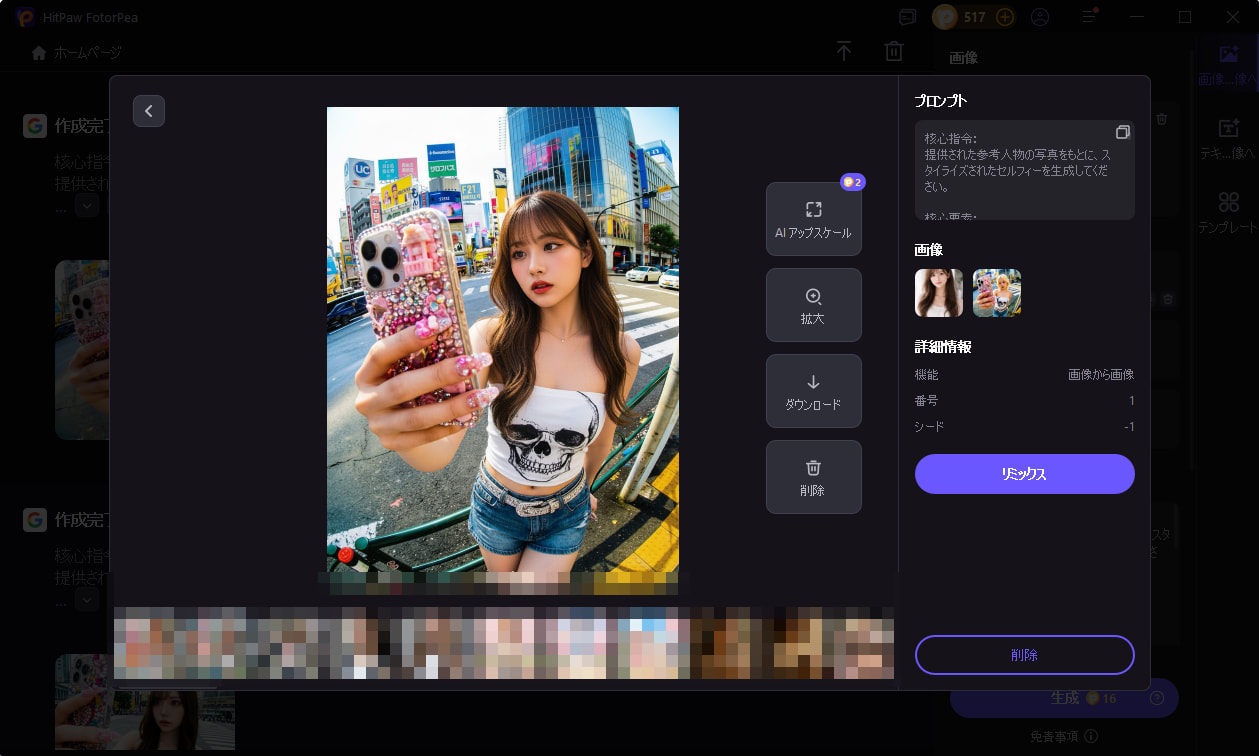Click the outlined 削除 button at the bottom

tap(1024, 655)
